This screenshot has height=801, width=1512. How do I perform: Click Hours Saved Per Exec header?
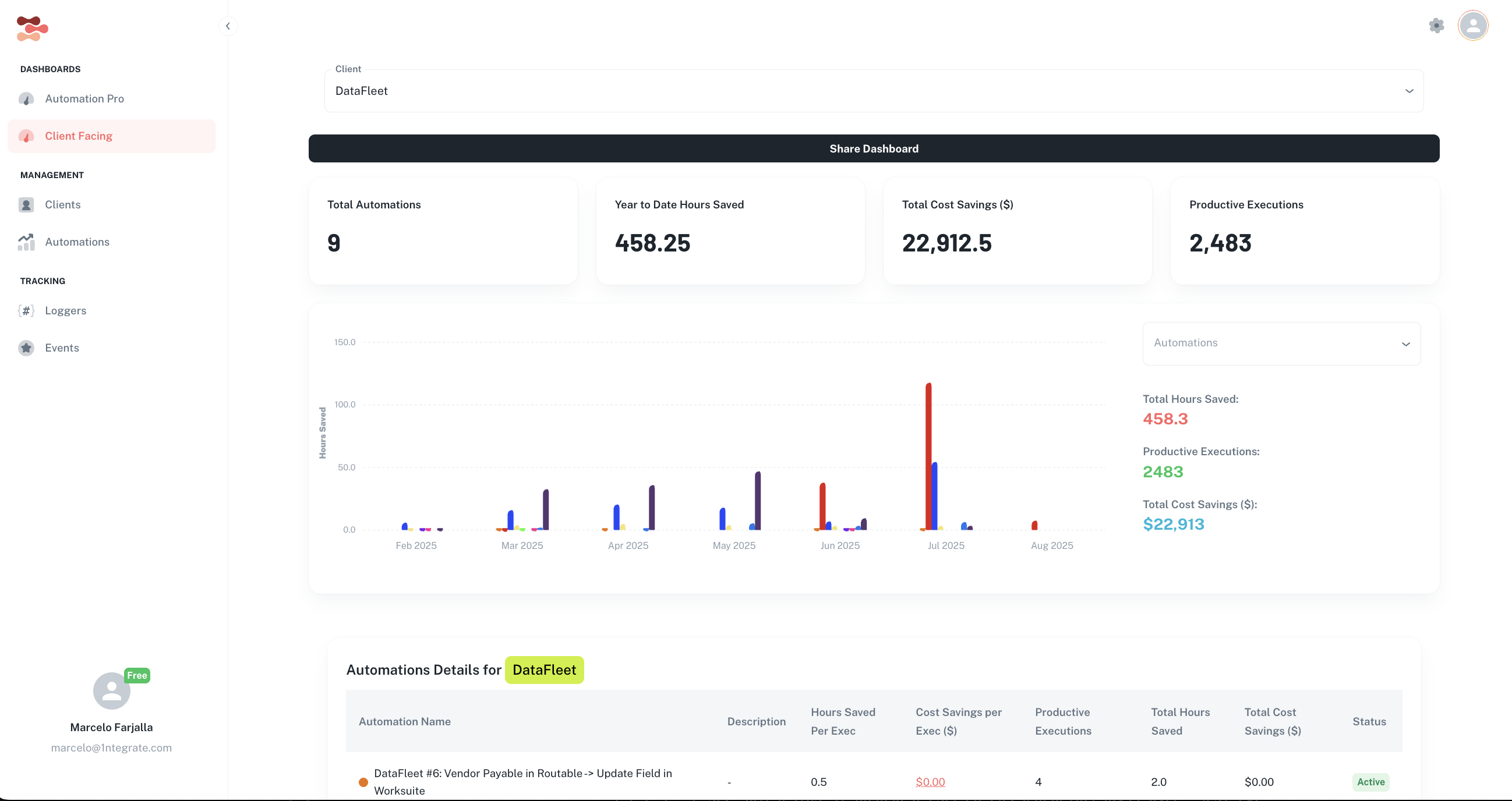[843, 722]
